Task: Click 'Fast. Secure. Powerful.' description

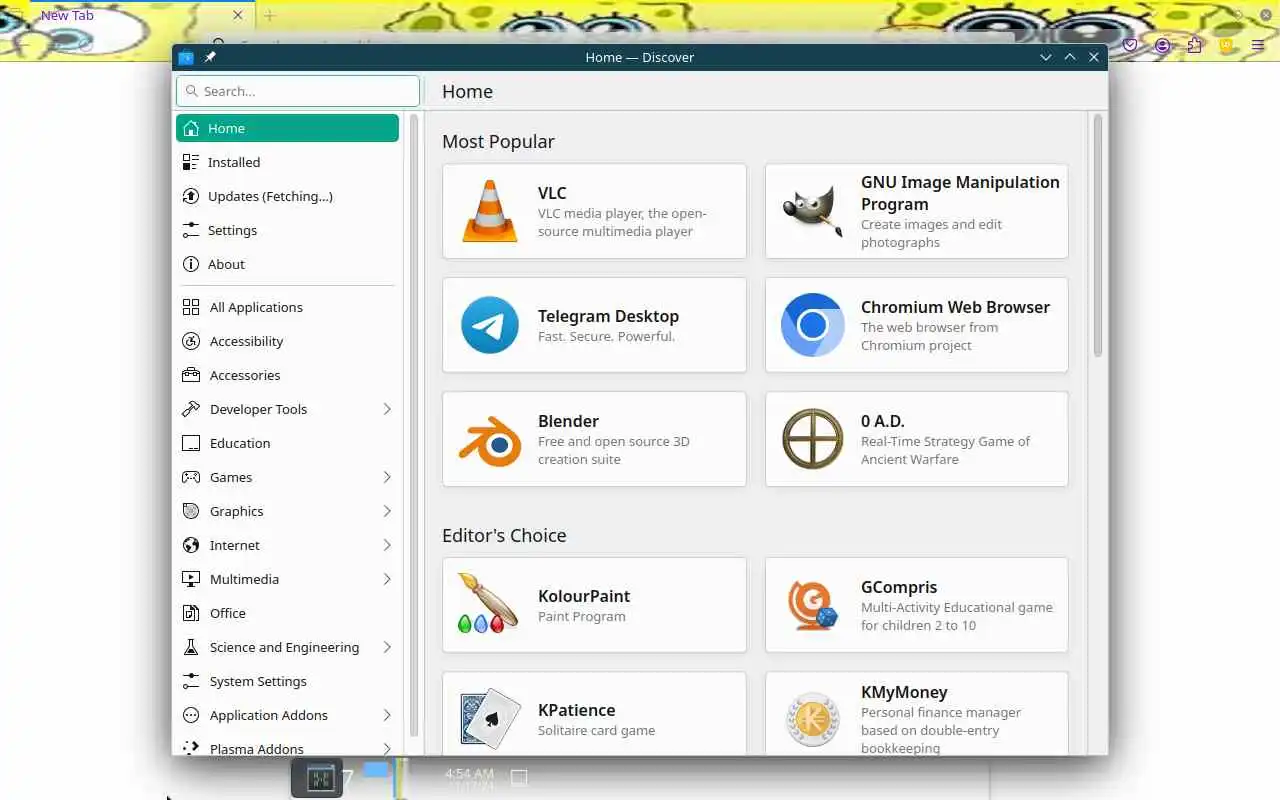Action: coord(606,336)
